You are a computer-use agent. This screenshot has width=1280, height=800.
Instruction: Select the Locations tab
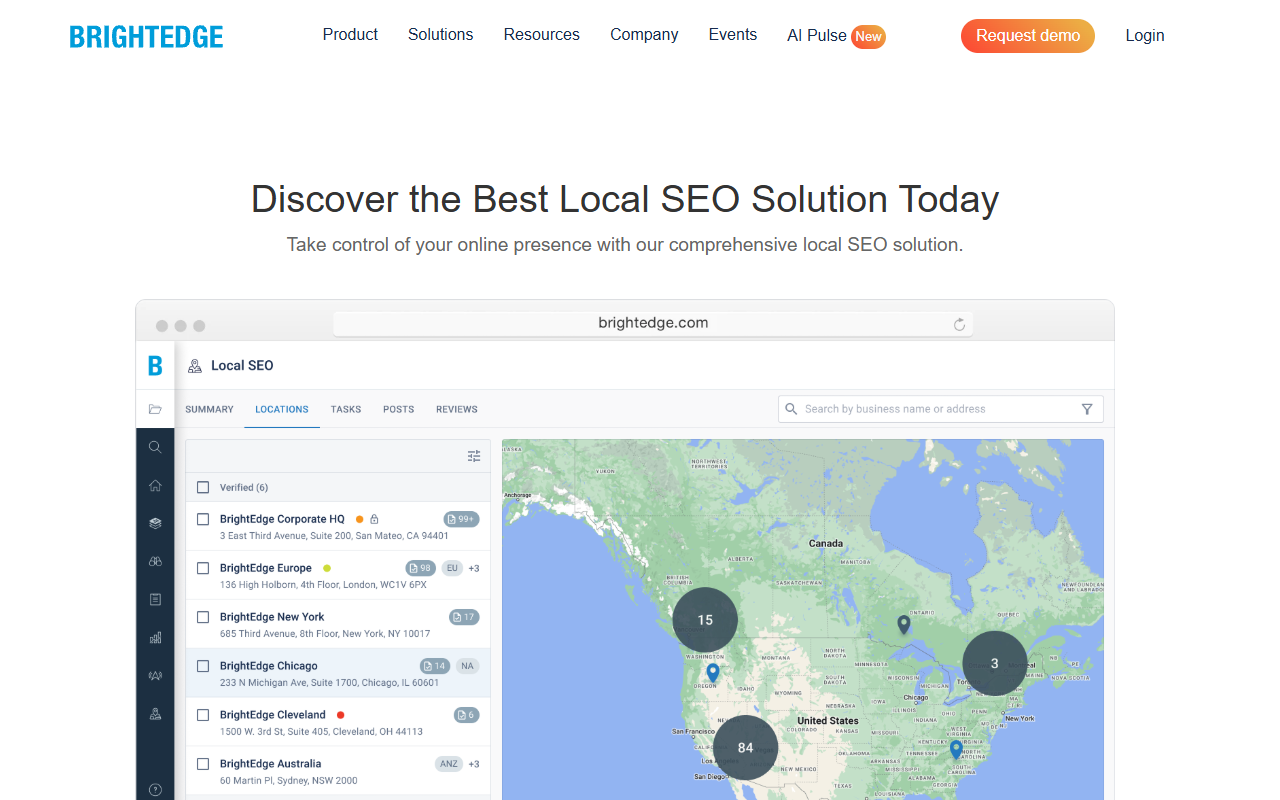(282, 409)
